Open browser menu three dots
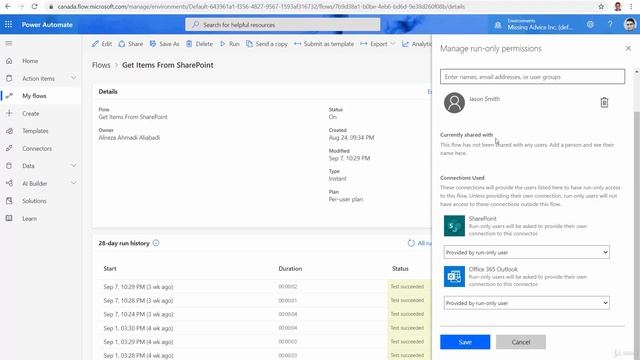 tap(631, 7)
